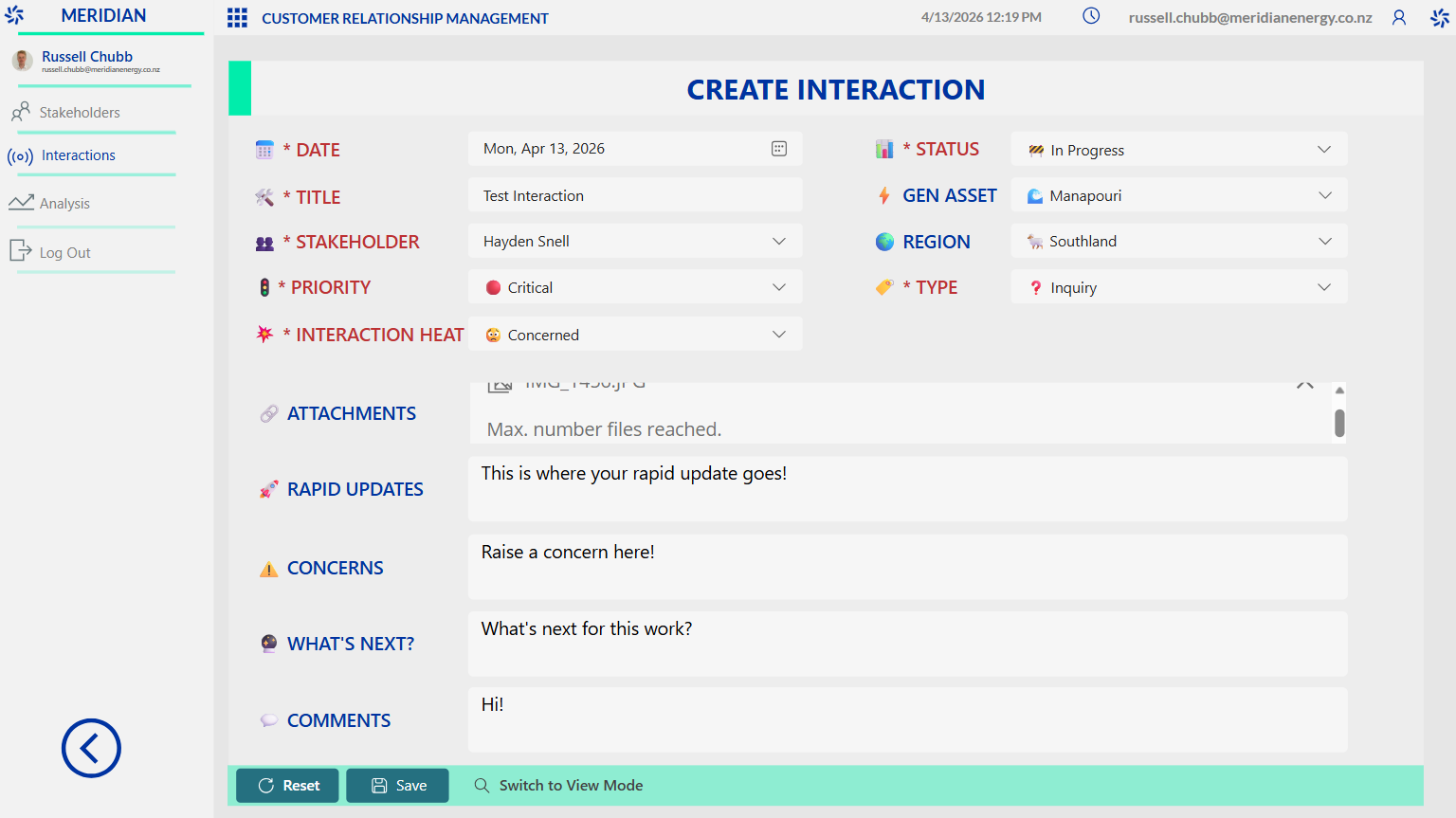Image resolution: width=1456 pixels, height=818 pixels.
Task: Expand the Region dropdown set to Southland
Action: (x=1324, y=242)
